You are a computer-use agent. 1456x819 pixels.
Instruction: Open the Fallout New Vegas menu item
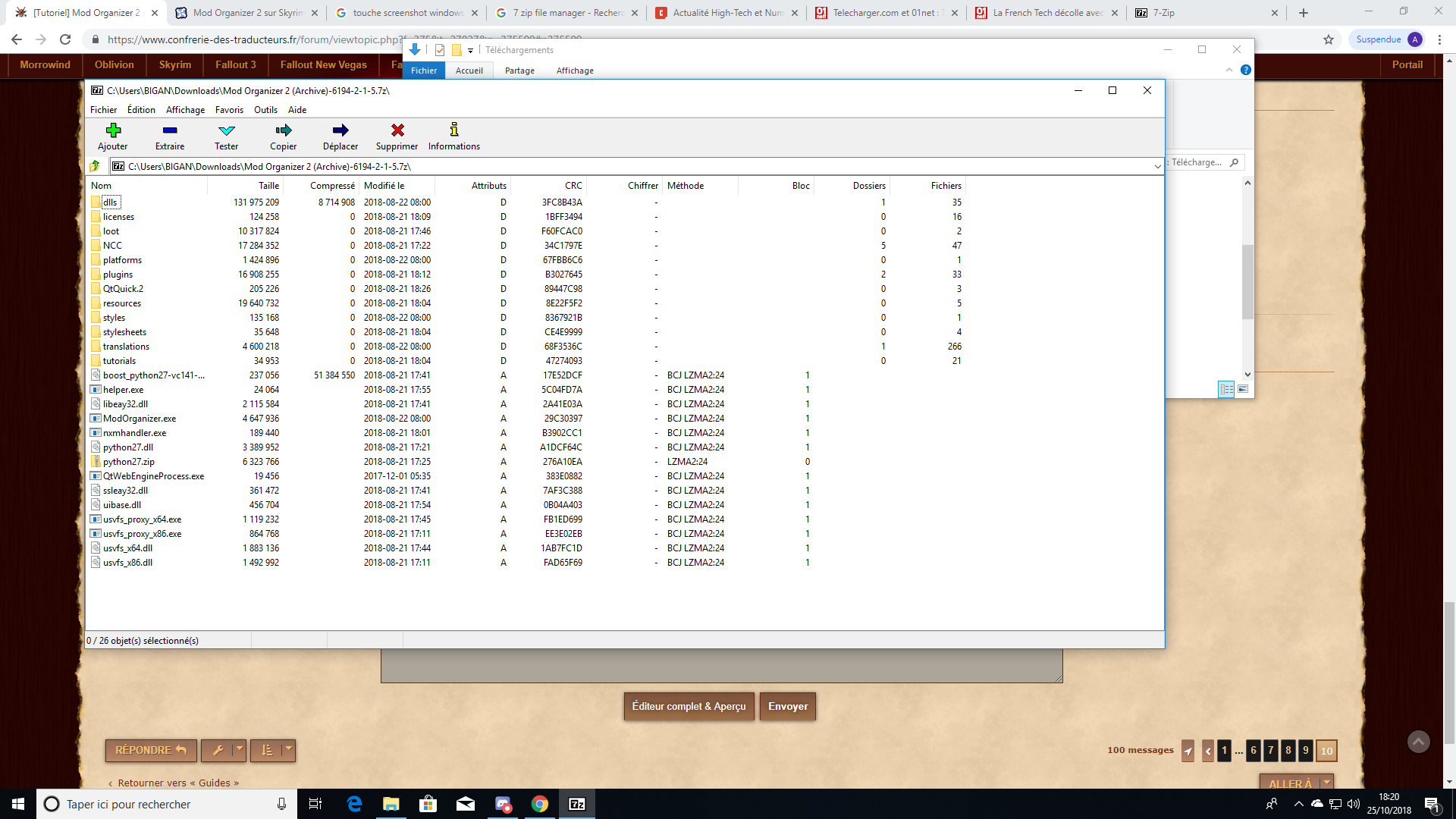pyautogui.click(x=324, y=65)
